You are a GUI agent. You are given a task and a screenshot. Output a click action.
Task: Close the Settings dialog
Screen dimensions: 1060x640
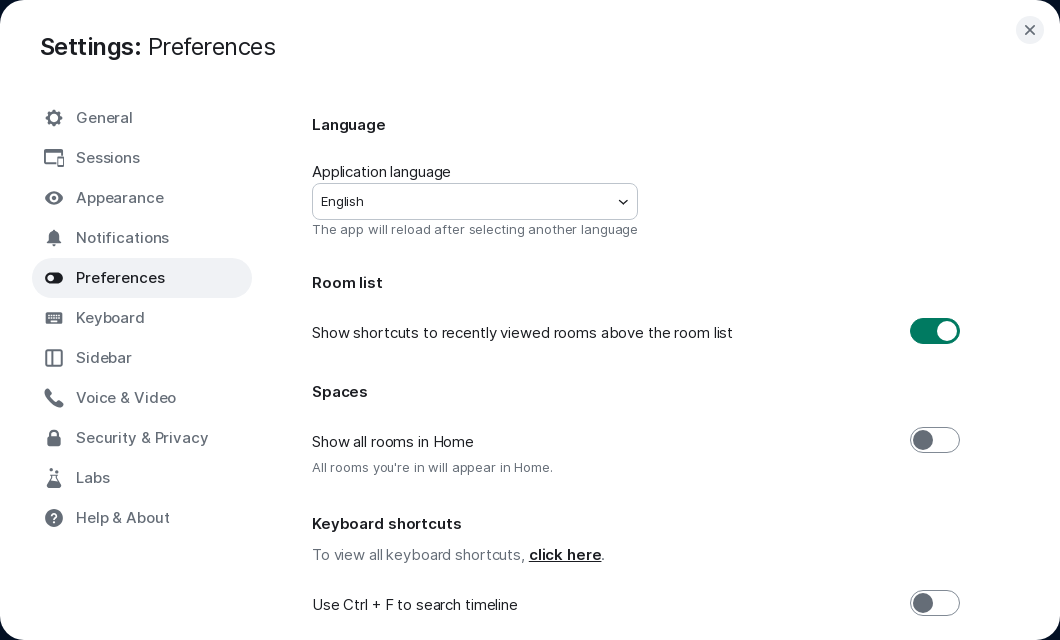tap(1030, 30)
